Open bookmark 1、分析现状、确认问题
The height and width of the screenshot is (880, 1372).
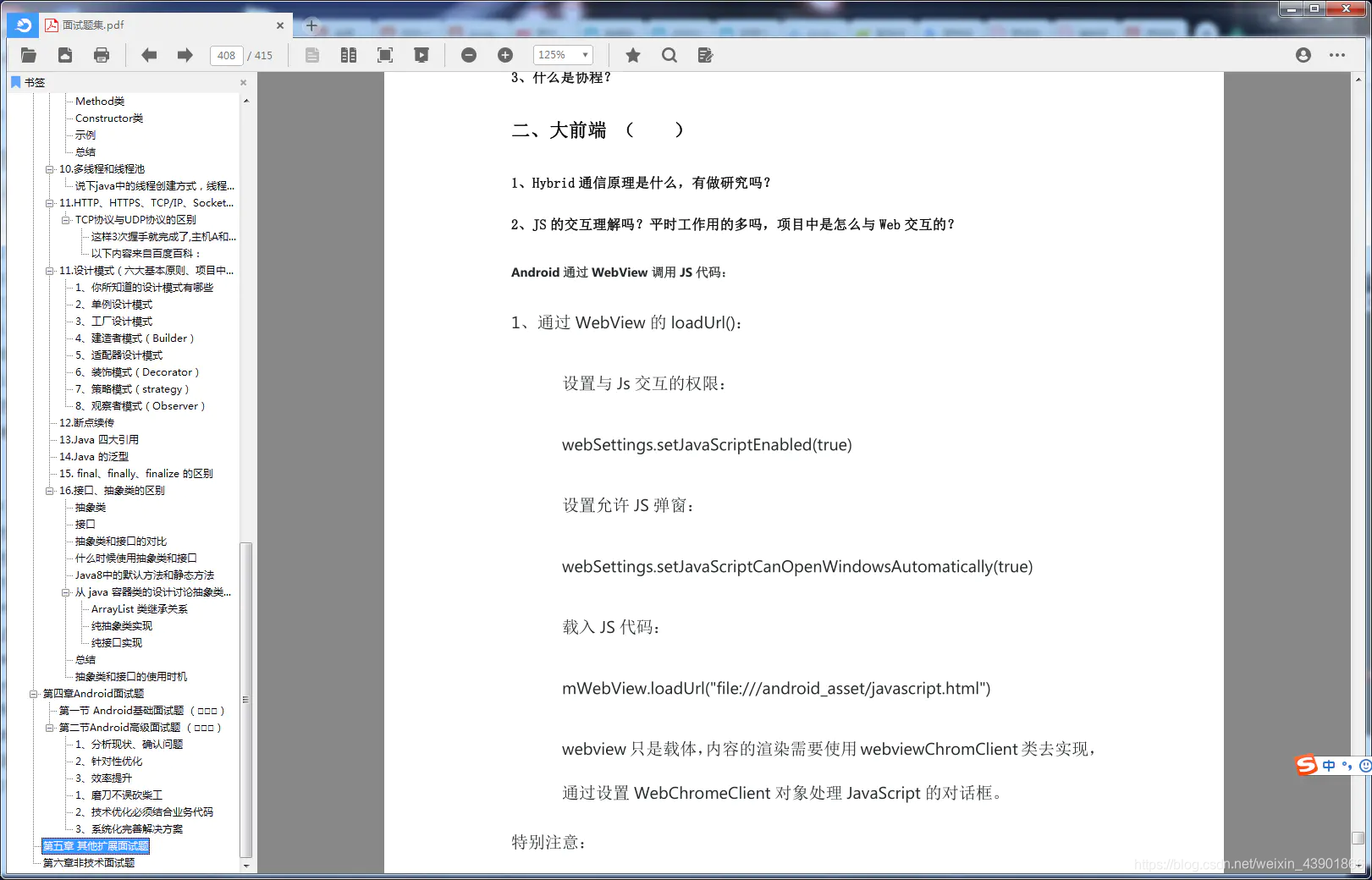[129, 745]
